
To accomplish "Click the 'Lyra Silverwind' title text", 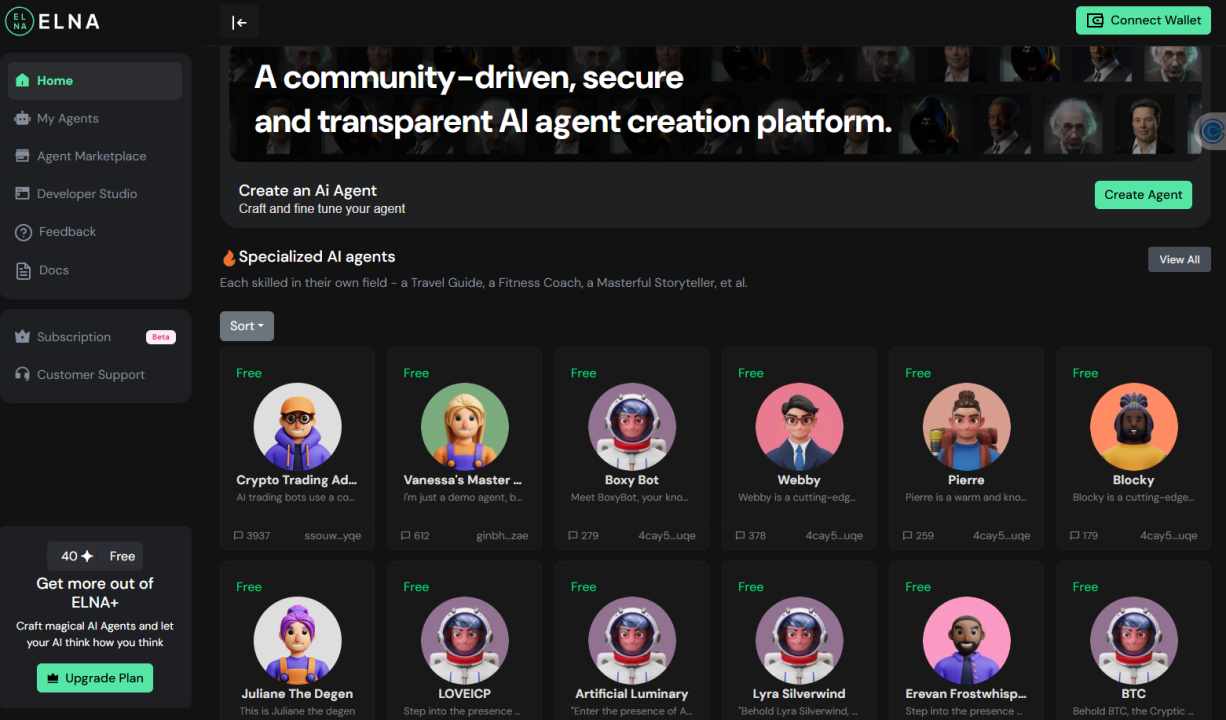I will pyautogui.click(x=799, y=694).
